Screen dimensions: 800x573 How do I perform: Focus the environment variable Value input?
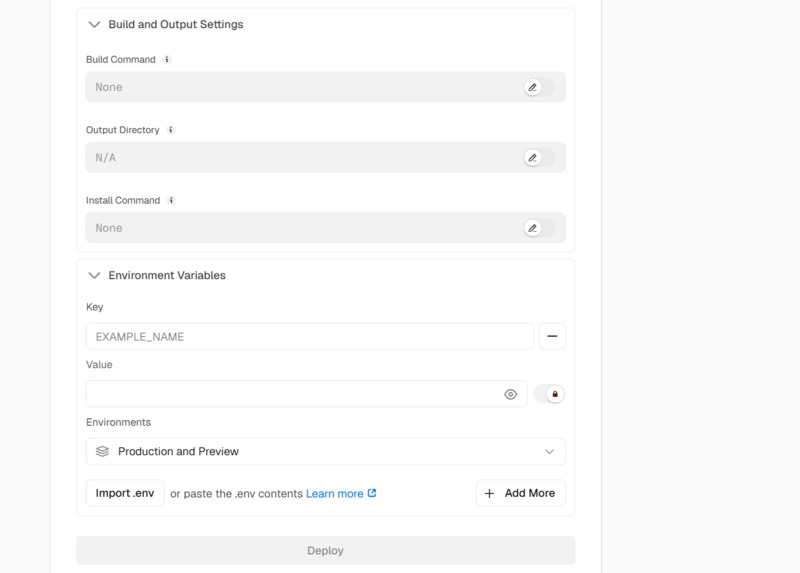tap(306, 394)
